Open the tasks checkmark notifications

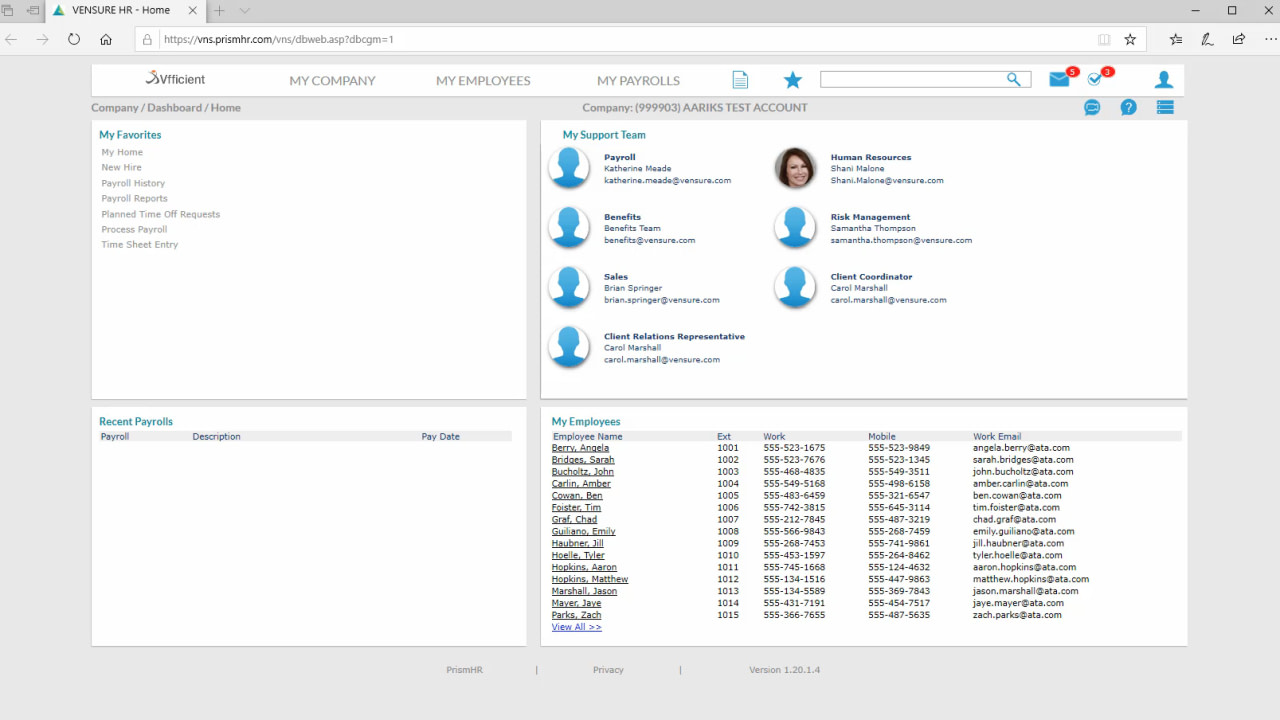coord(1095,80)
